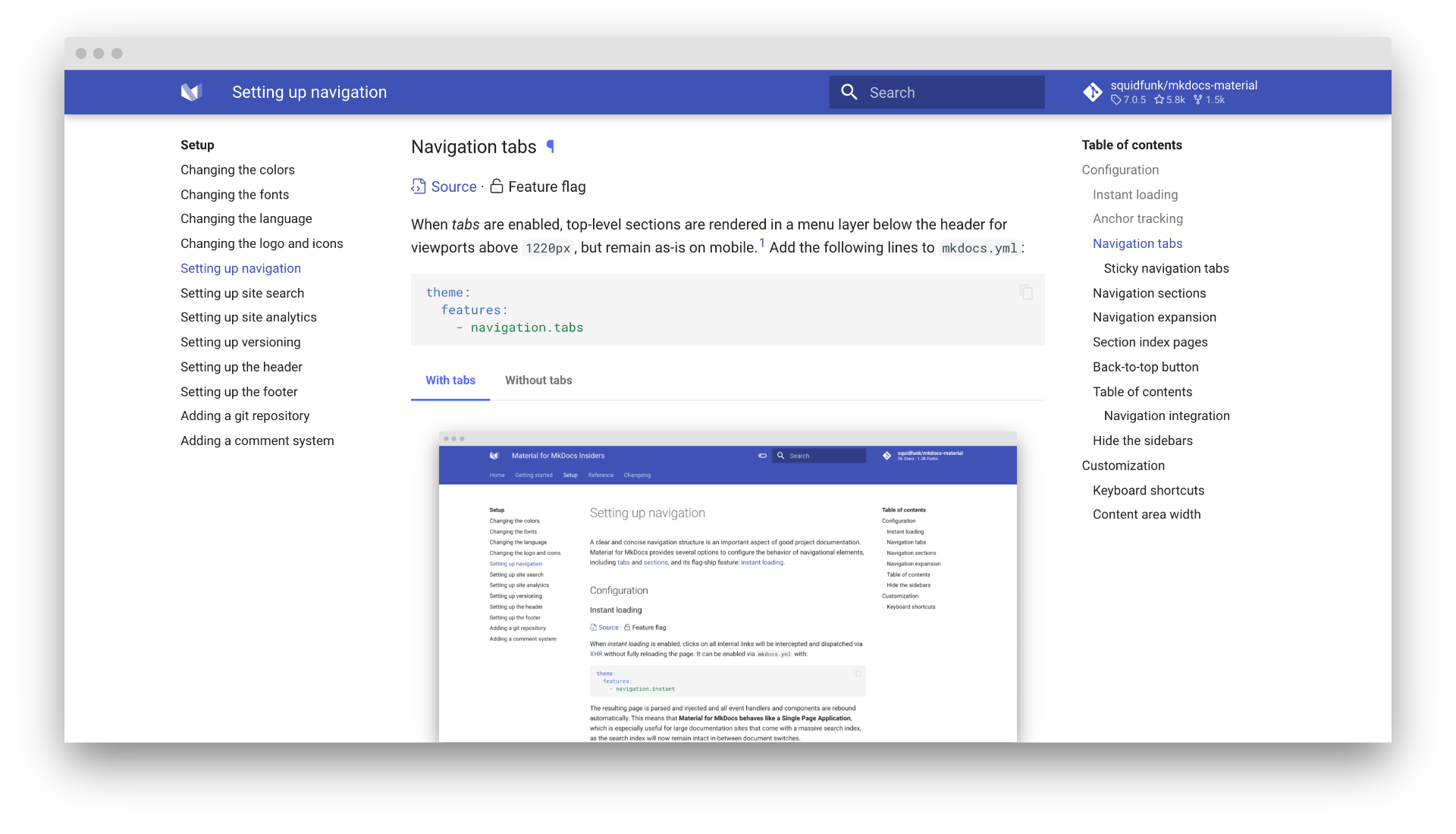Screen dimensions: 1456x834
Task: Open the Feature flag link
Action: click(x=547, y=187)
